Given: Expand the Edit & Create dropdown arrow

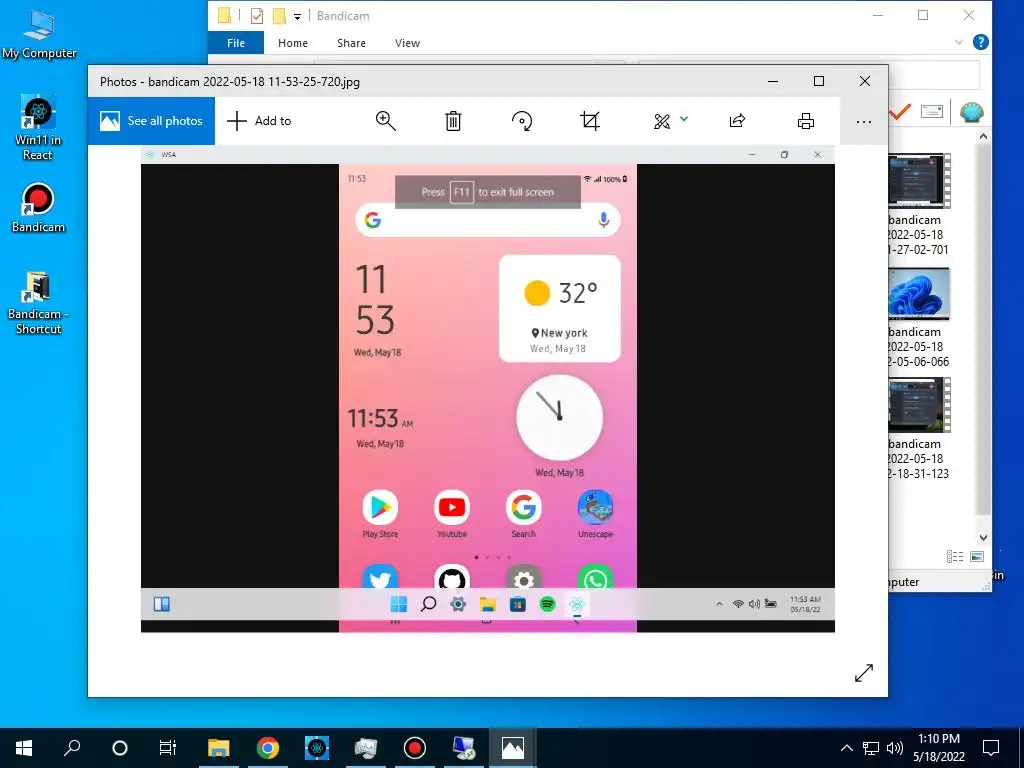Looking at the screenshot, I should 684,119.
